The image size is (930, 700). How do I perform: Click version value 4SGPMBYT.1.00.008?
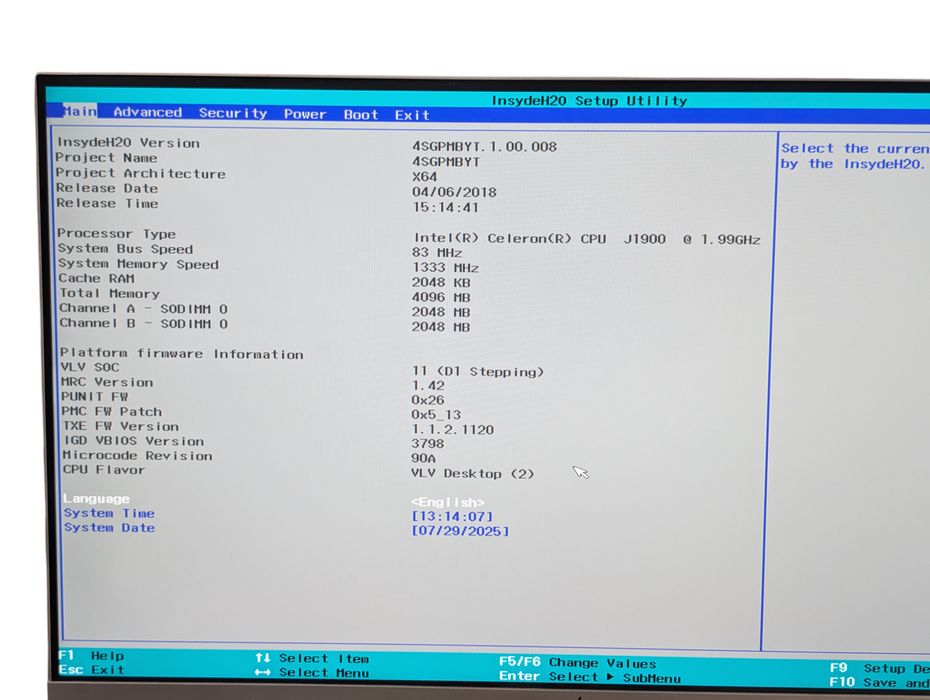click(485, 147)
